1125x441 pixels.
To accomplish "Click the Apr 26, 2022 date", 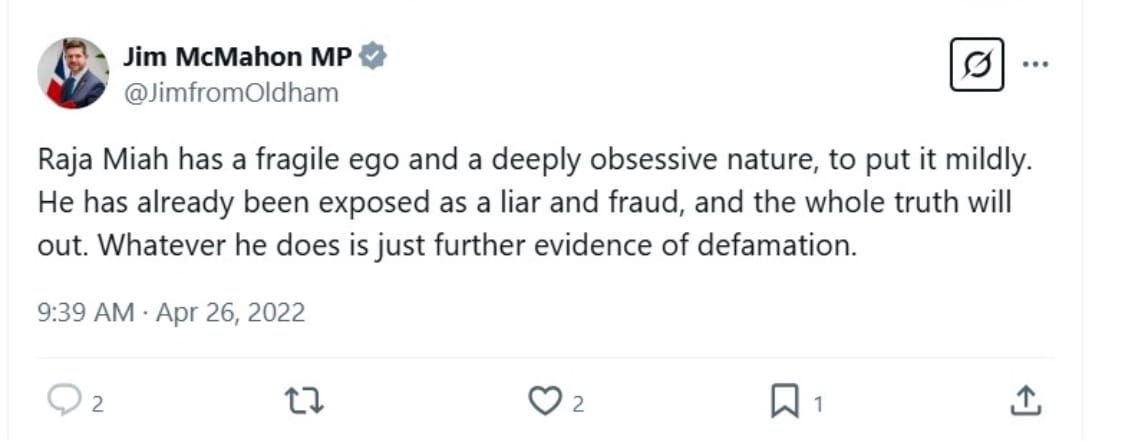I will pyautogui.click(x=230, y=313).
